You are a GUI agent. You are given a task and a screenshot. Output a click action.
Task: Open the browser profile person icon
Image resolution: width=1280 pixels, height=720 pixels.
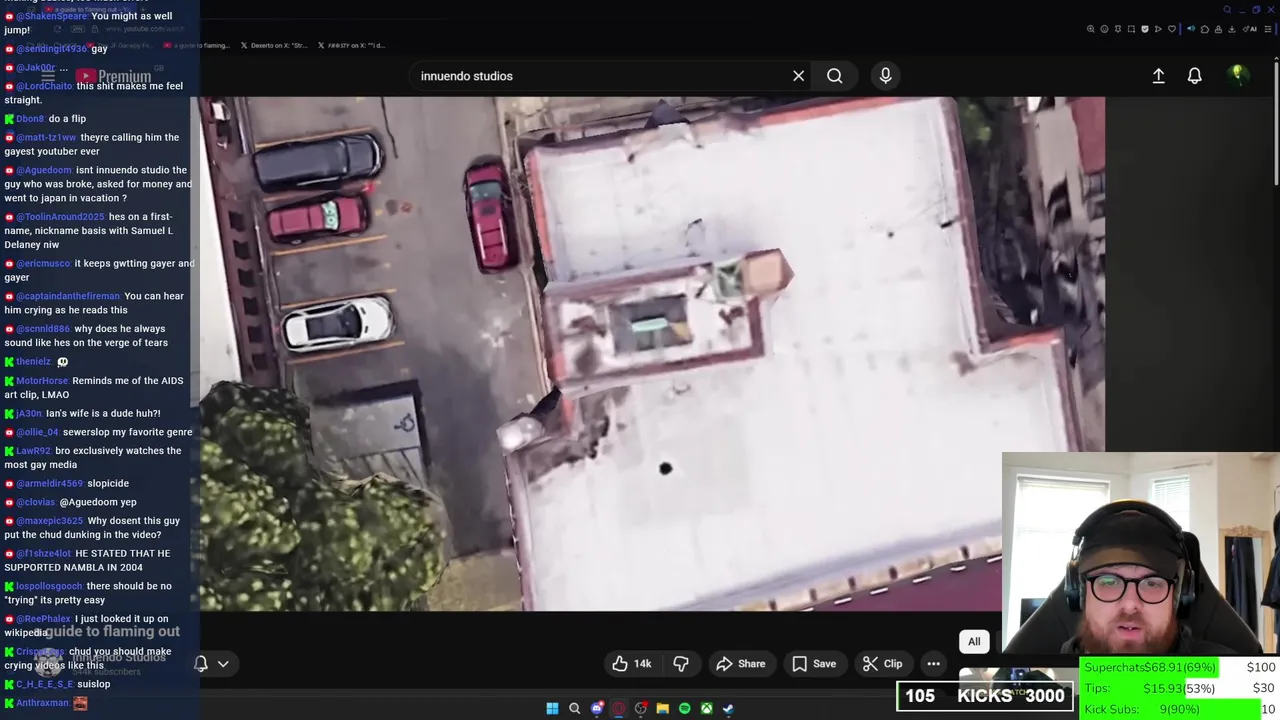pyautogui.click(x=1218, y=29)
